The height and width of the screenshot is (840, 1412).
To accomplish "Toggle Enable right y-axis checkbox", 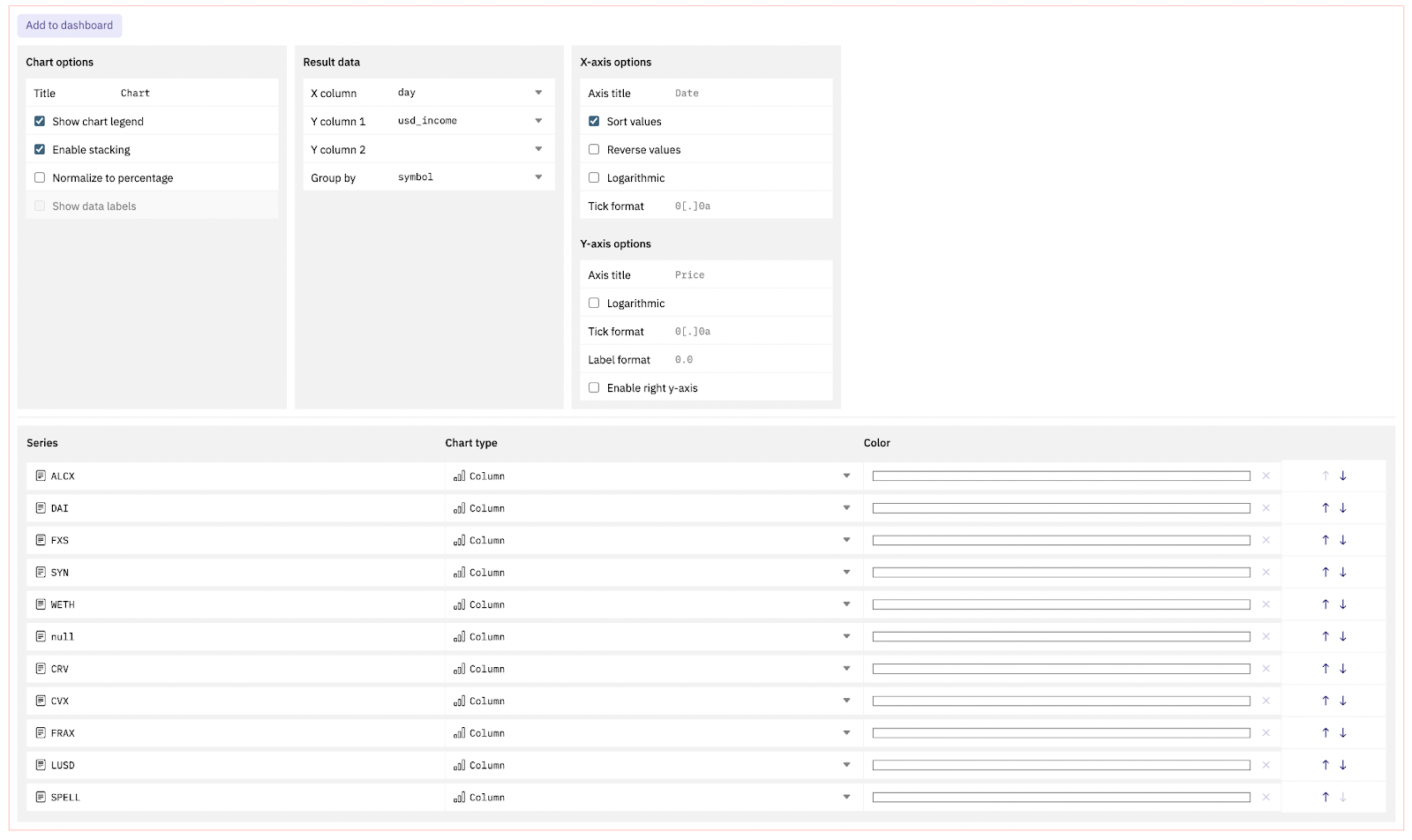I will point(594,388).
